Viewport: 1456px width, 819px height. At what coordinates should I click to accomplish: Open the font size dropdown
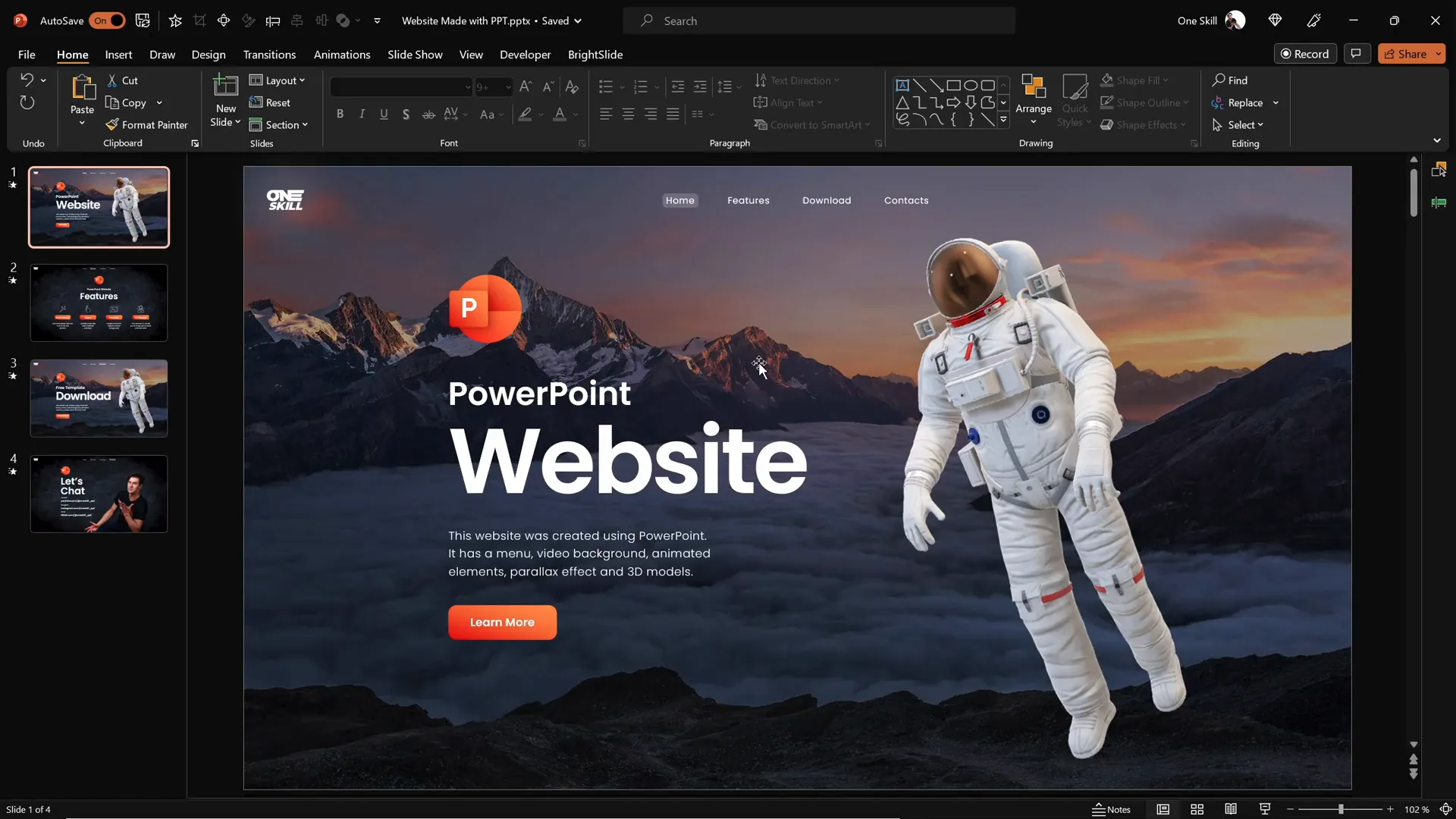507,87
